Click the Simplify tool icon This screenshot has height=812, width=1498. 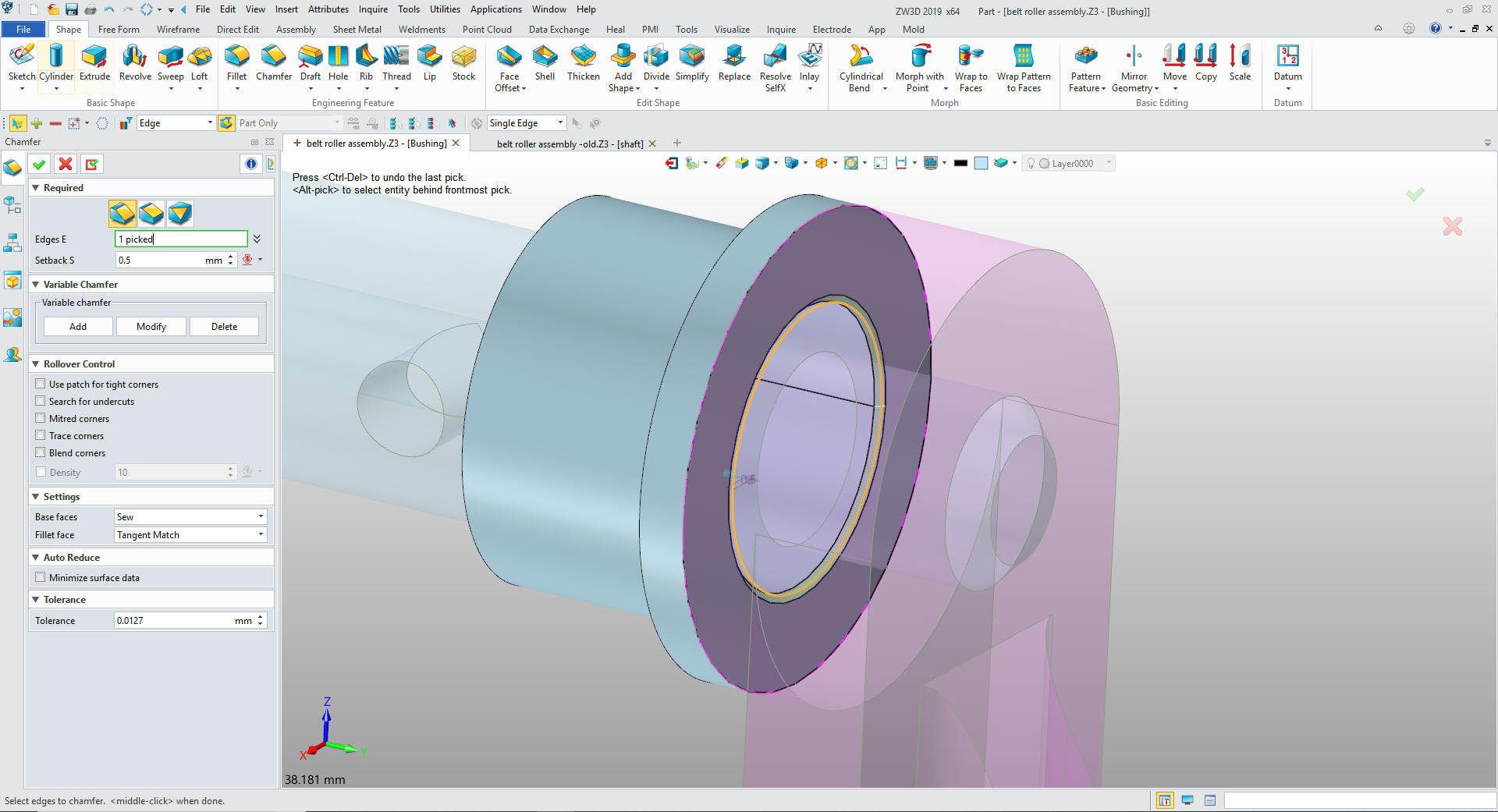pos(692,62)
